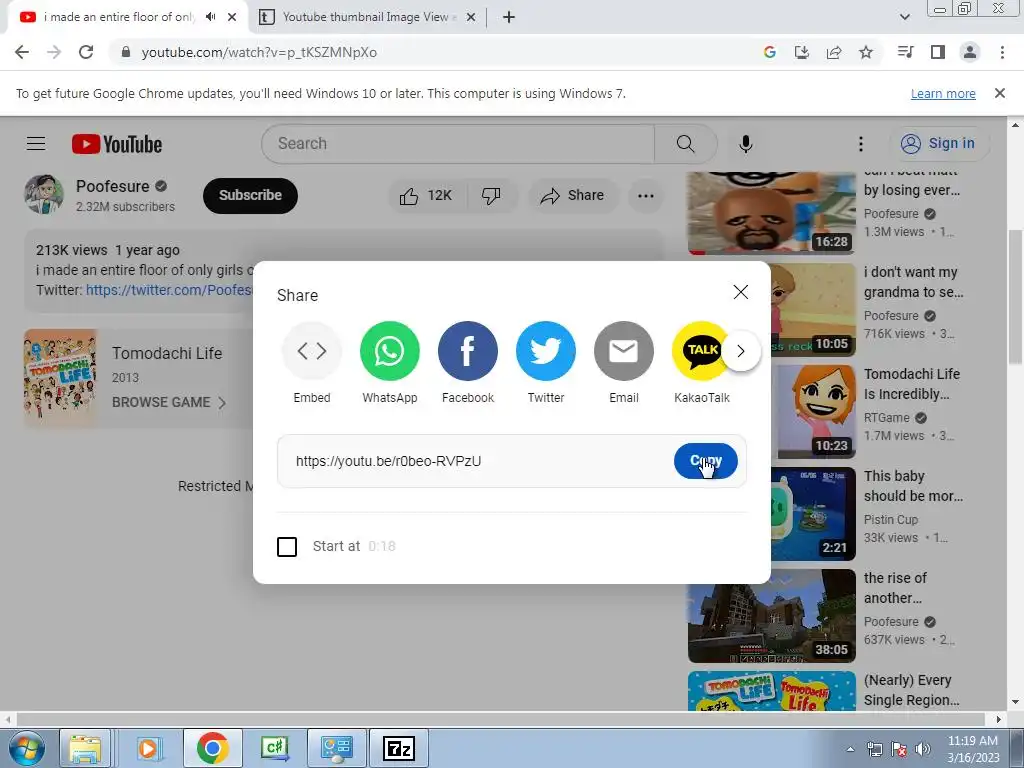Show hidden tray icons arrow
The width and height of the screenshot is (1024, 768).
[x=850, y=749]
